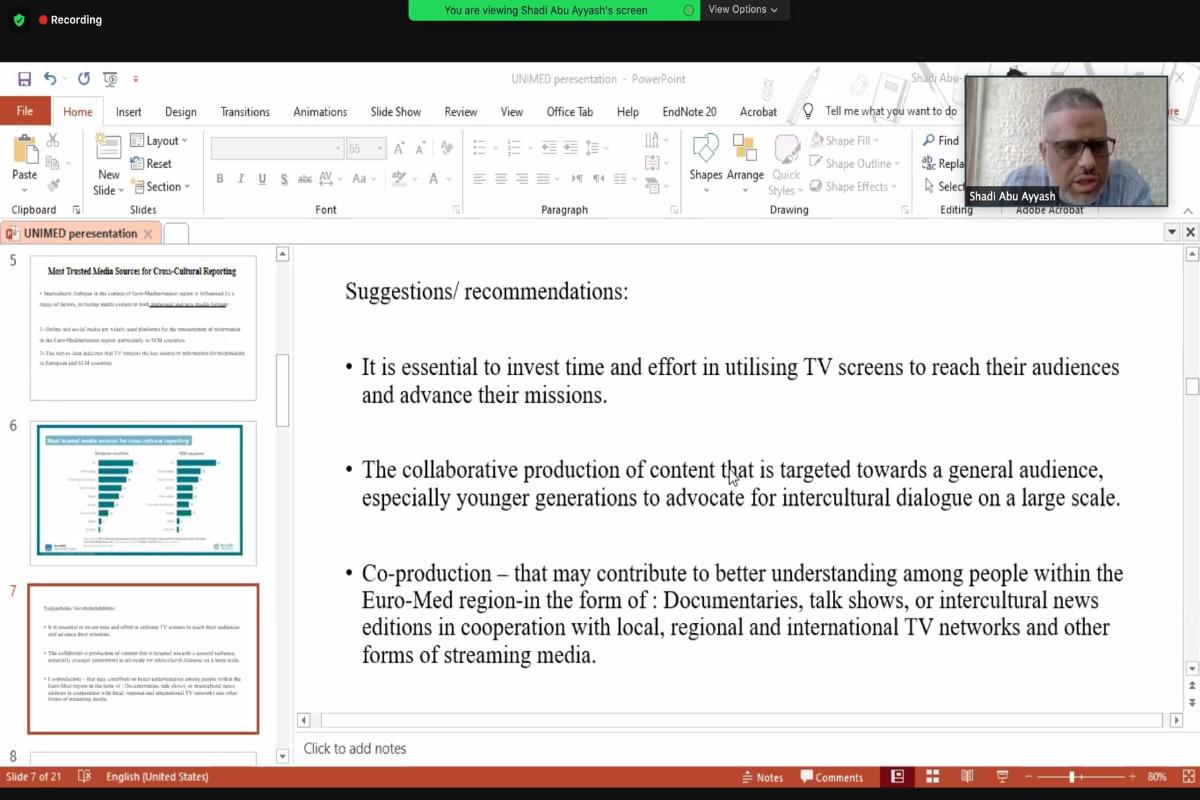Decrease the font size
The height and width of the screenshot is (800, 1200).
420,149
